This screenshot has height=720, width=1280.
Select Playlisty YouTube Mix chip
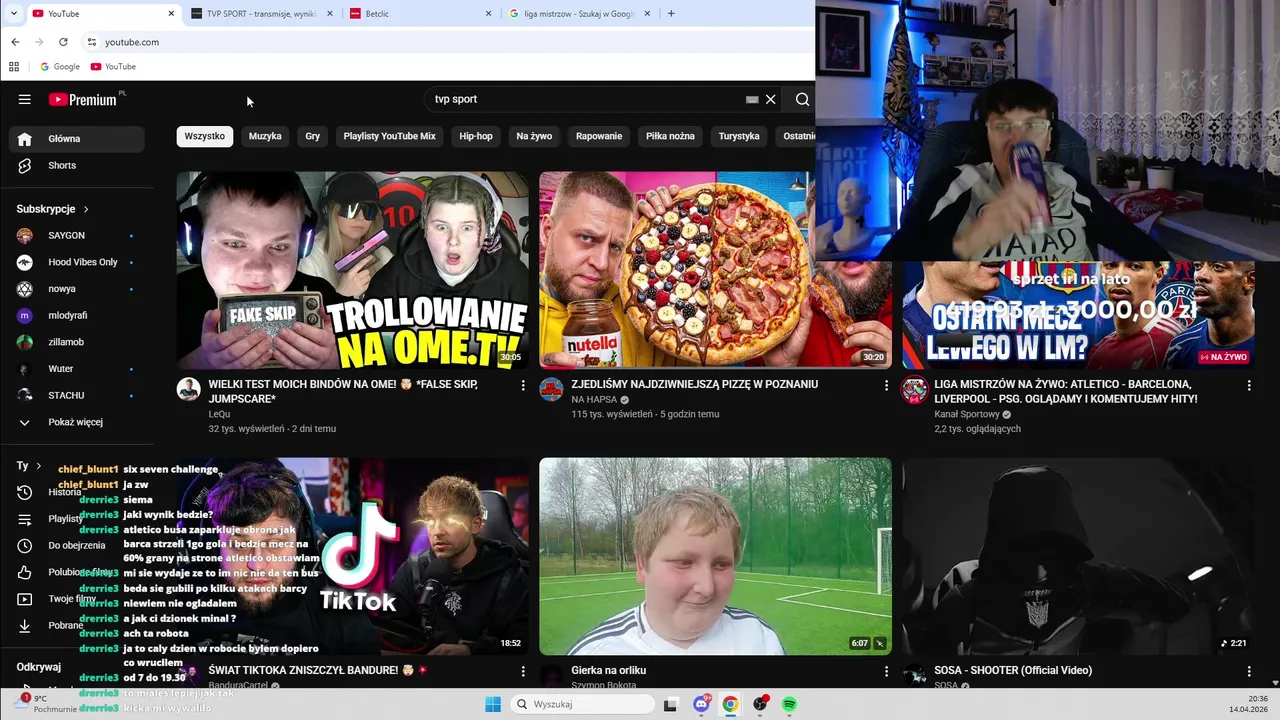[x=390, y=136]
